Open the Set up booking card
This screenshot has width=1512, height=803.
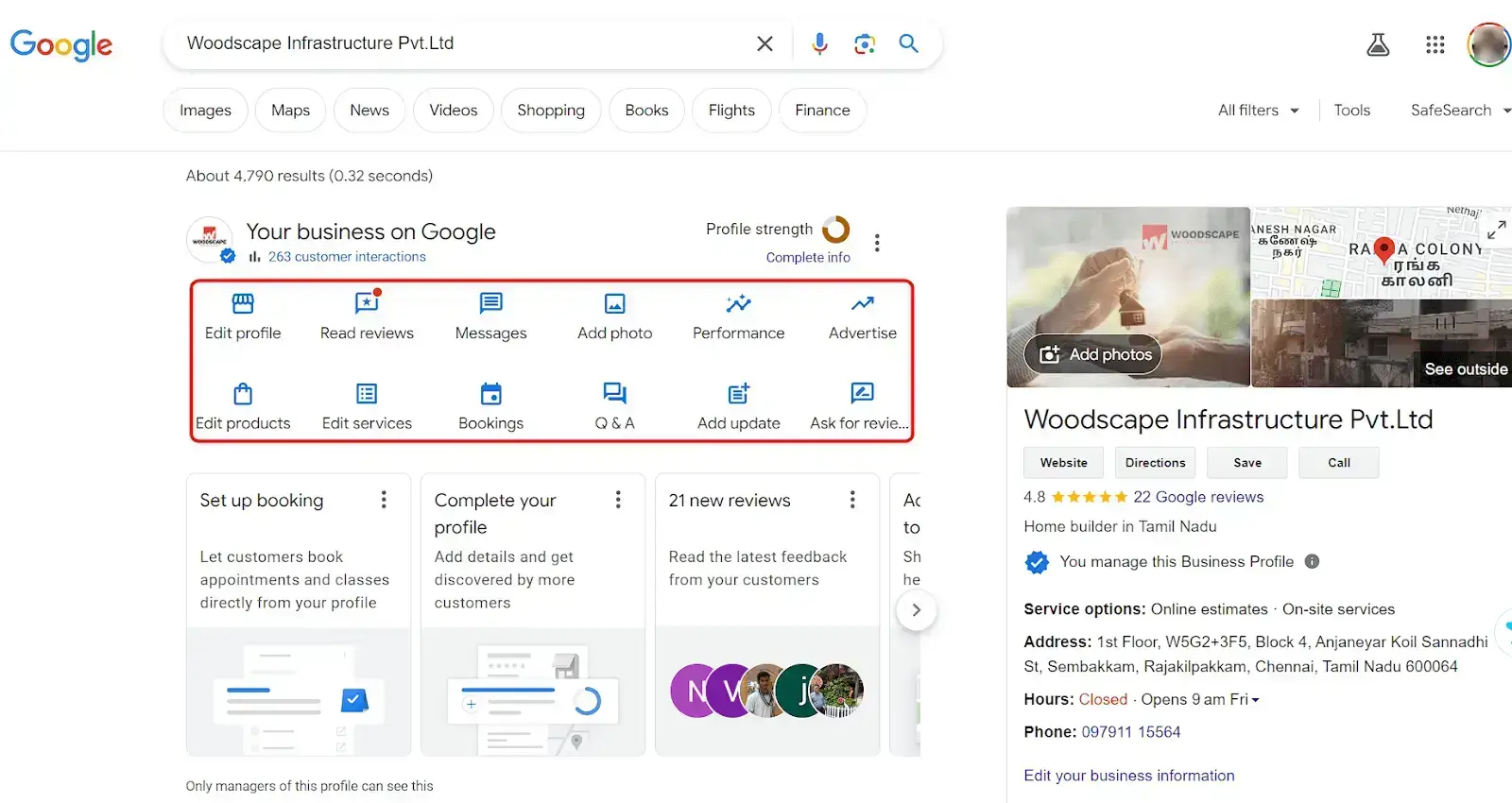pyautogui.click(x=299, y=614)
